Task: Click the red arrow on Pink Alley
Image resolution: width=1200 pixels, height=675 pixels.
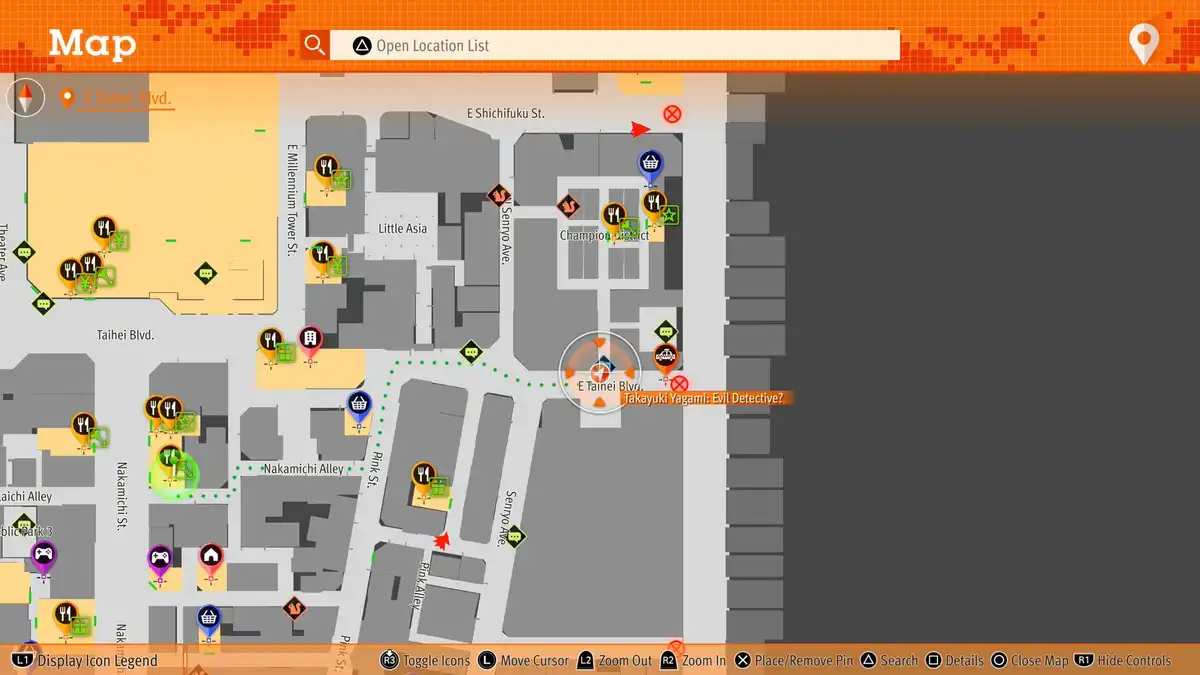Action: click(x=440, y=542)
